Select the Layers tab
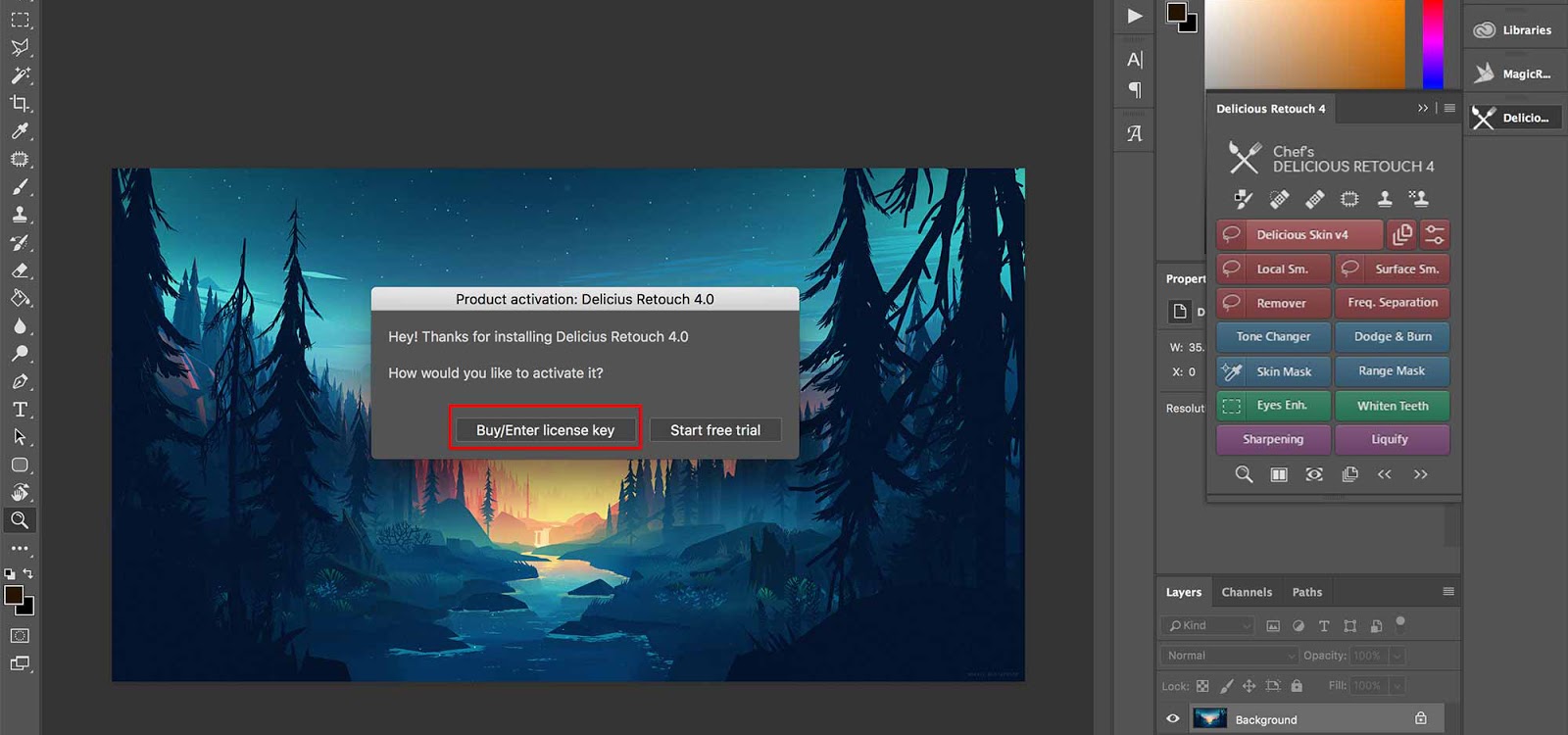Screen dimensions: 1568x735 [x=1184, y=592]
